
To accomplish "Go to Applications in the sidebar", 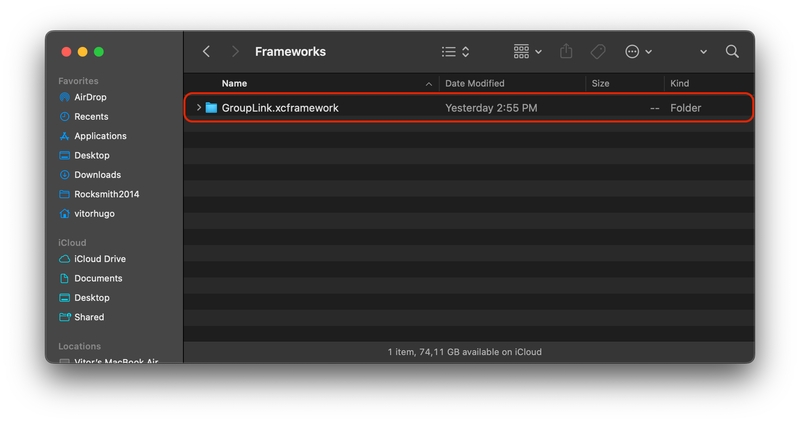I will pyautogui.click(x=100, y=136).
